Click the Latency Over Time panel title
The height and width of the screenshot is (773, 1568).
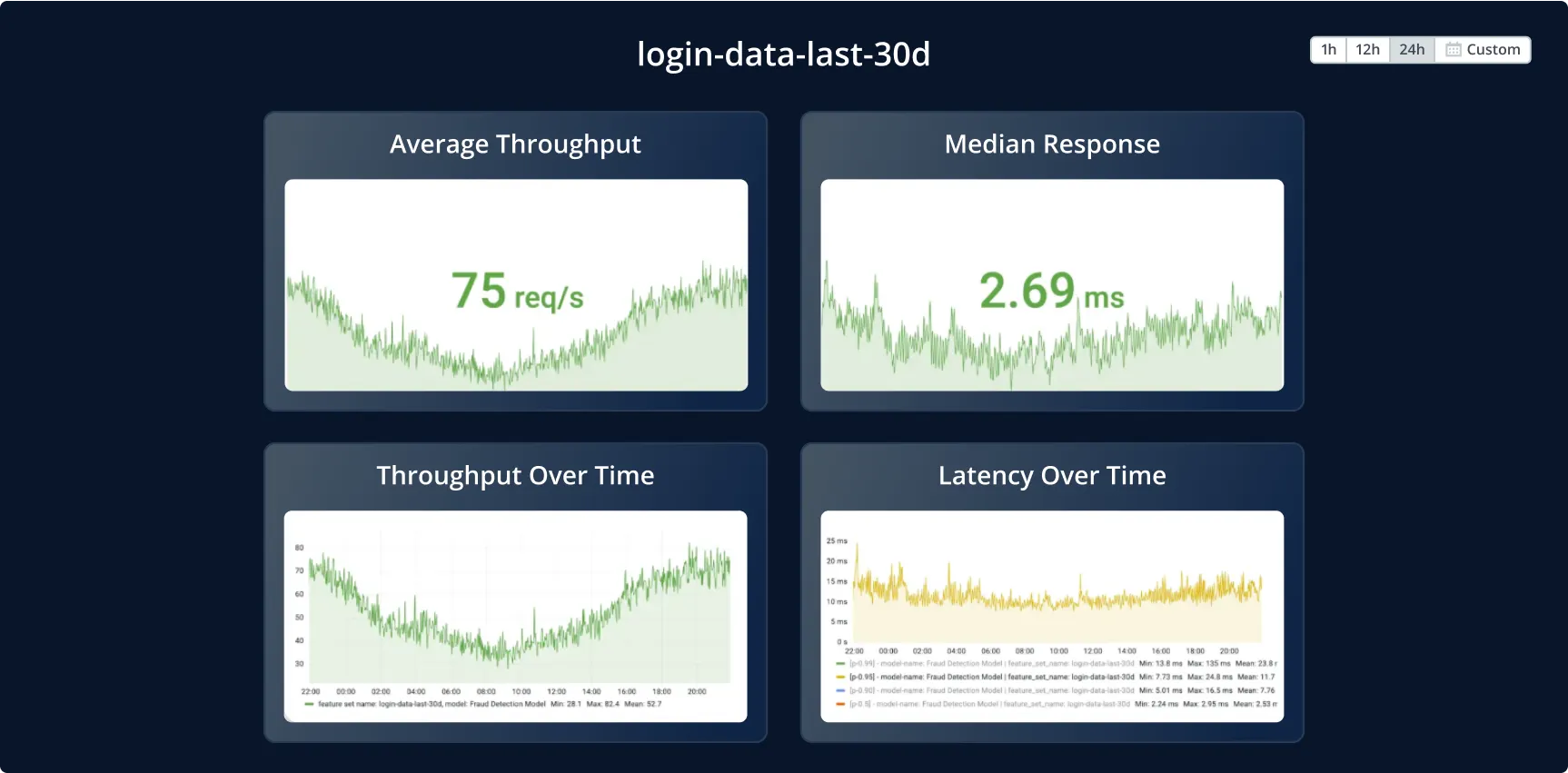pyautogui.click(x=1052, y=476)
